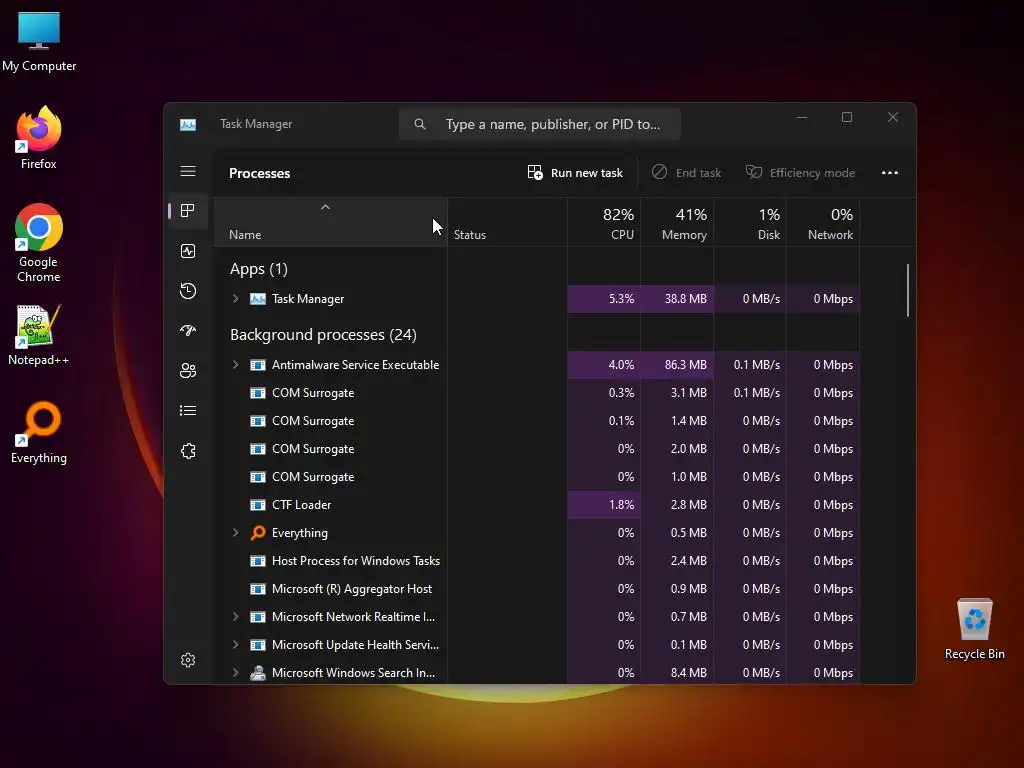Open the Everything desktop shortcut
This screenshot has width=1024, height=768.
pos(39,433)
